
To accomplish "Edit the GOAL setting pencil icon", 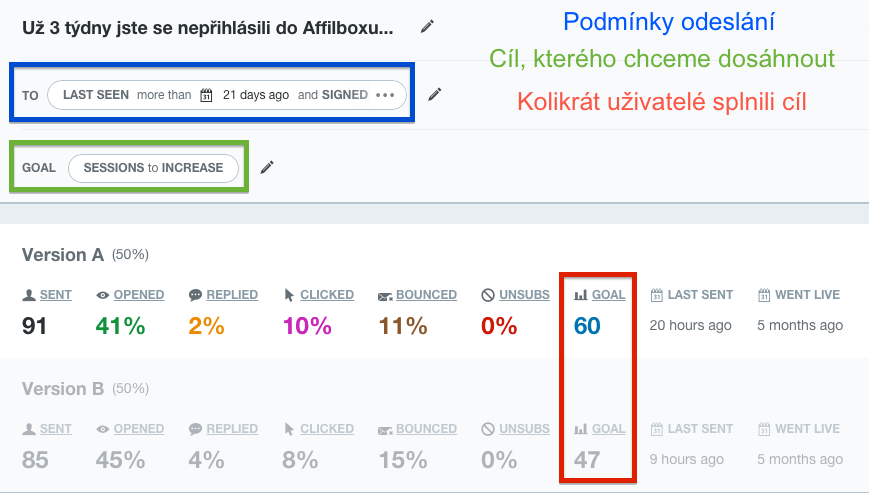I will (267, 167).
